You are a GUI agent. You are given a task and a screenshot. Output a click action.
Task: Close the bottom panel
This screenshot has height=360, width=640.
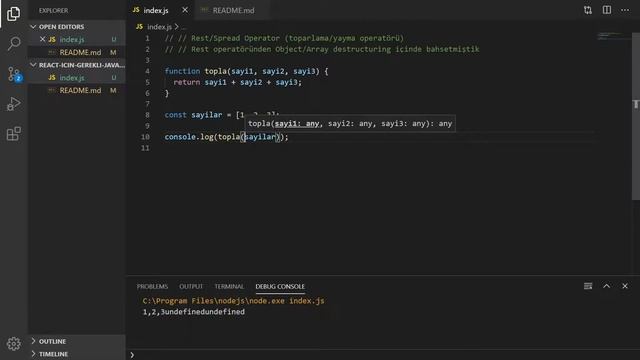click(625, 286)
